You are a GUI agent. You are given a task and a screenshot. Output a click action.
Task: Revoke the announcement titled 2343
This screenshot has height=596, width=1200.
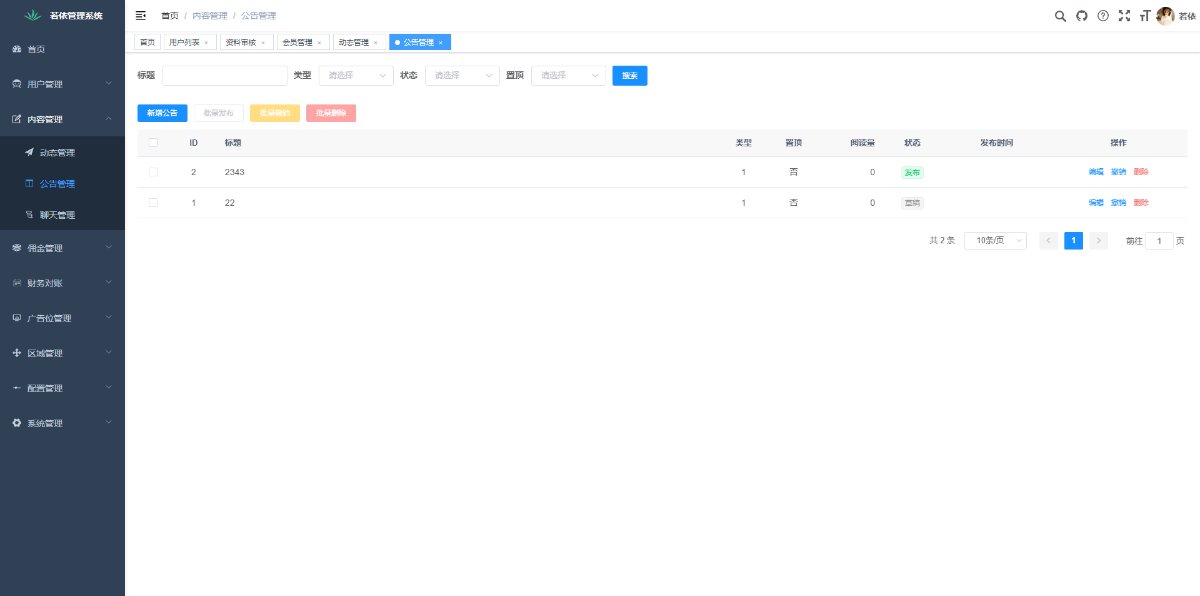(1119, 172)
